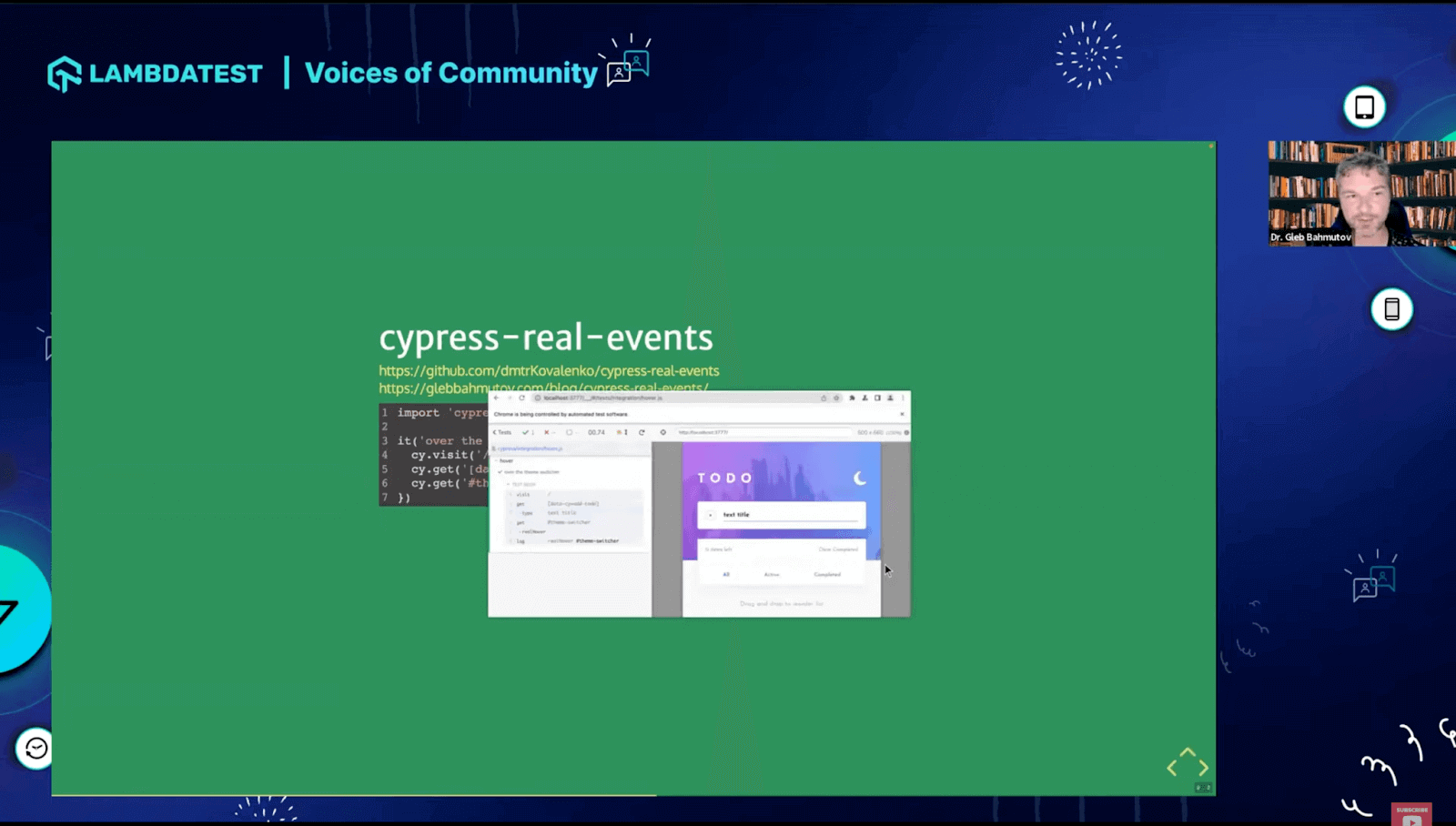1456x826 pixels.
Task: Click the smiley emoji icon at bottom left
Action: click(34, 750)
